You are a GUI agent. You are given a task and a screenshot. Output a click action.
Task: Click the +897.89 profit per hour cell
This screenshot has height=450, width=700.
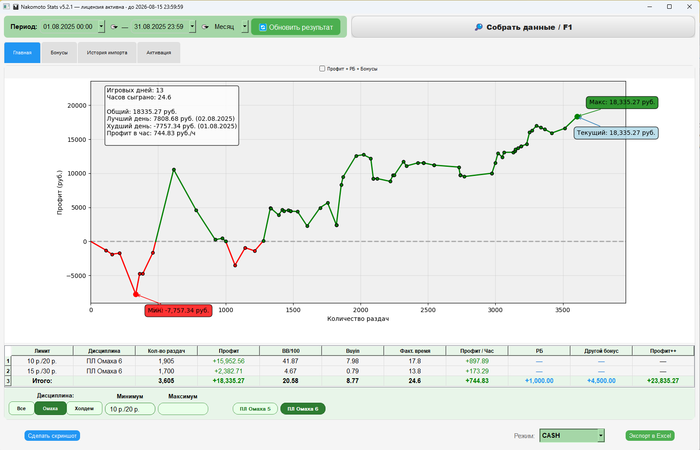click(x=477, y=361)
